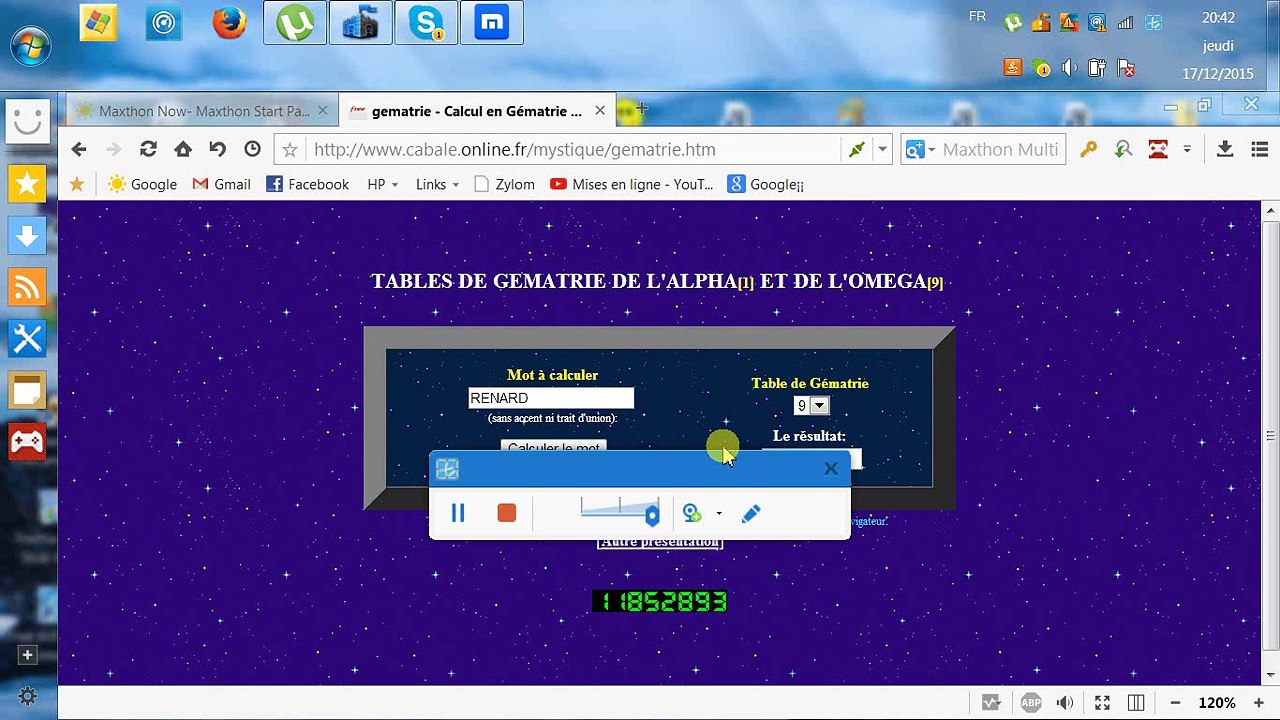Zoom in with plus button

click(x=1258, y=703)
